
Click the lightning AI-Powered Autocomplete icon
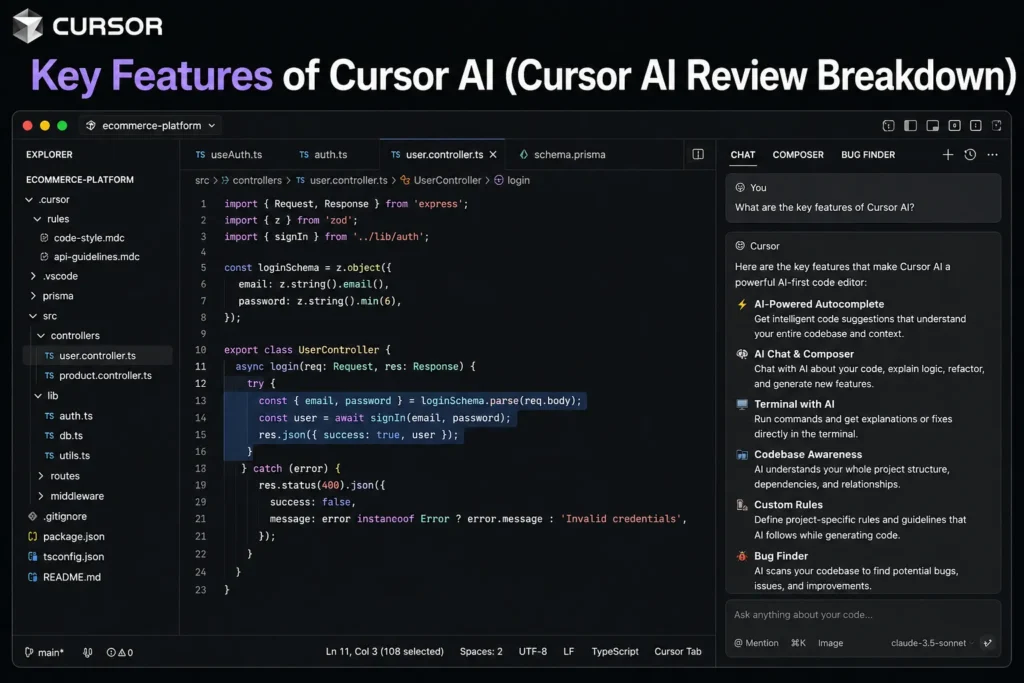click(742, 304)
